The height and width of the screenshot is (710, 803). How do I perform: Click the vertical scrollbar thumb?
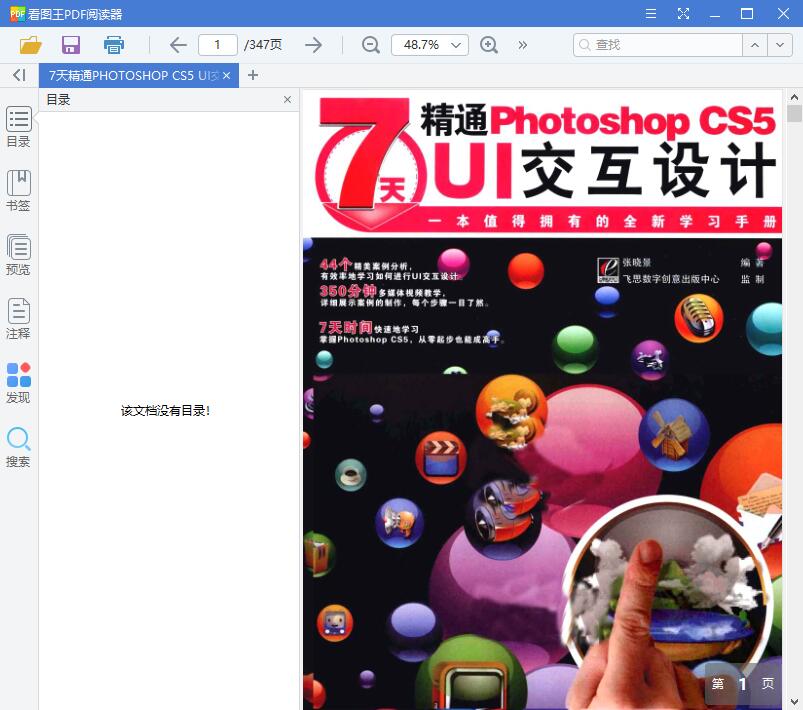794,113
